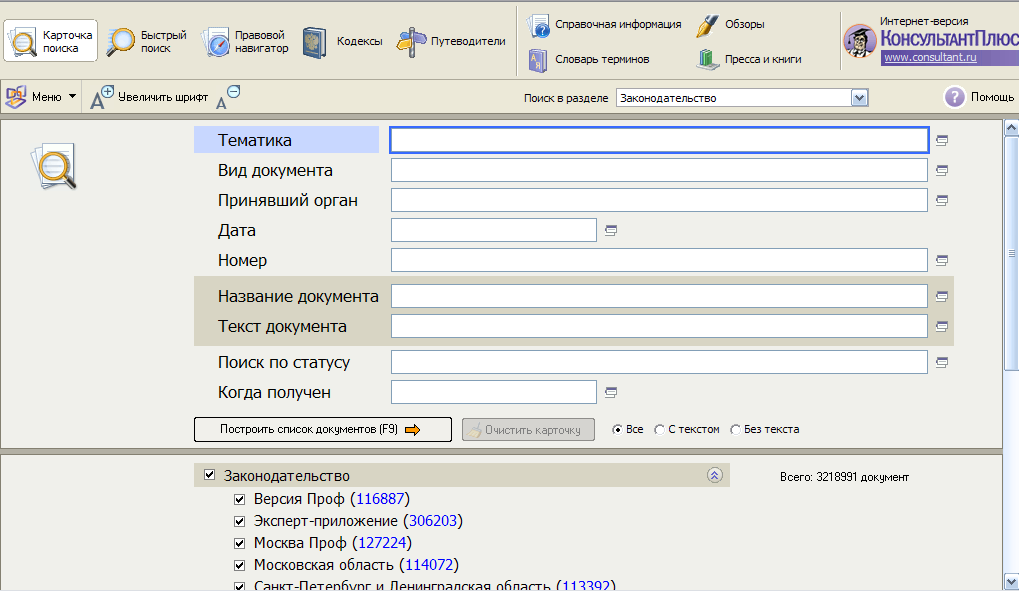Select the С текстом radio button

tap(659, 430)
